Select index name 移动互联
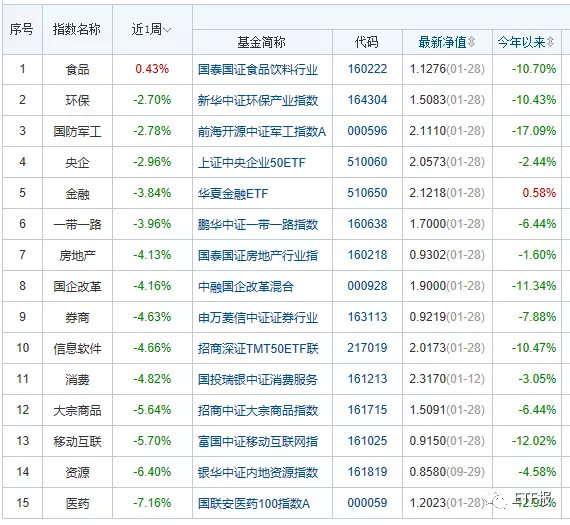This screenshot has height=525, width=570. click(x=77, y=441)
